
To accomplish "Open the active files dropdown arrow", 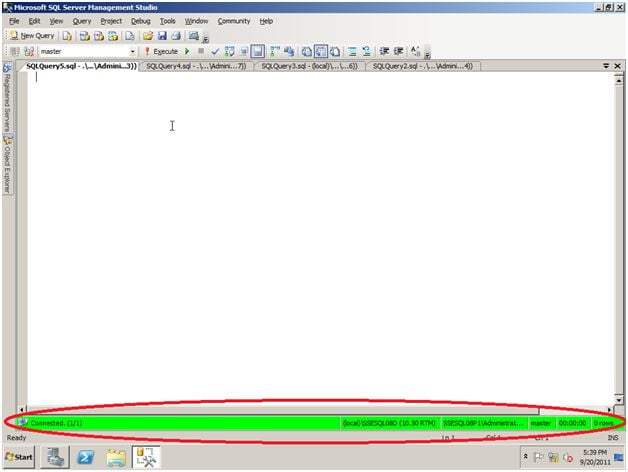I will (x=606, y=66).
